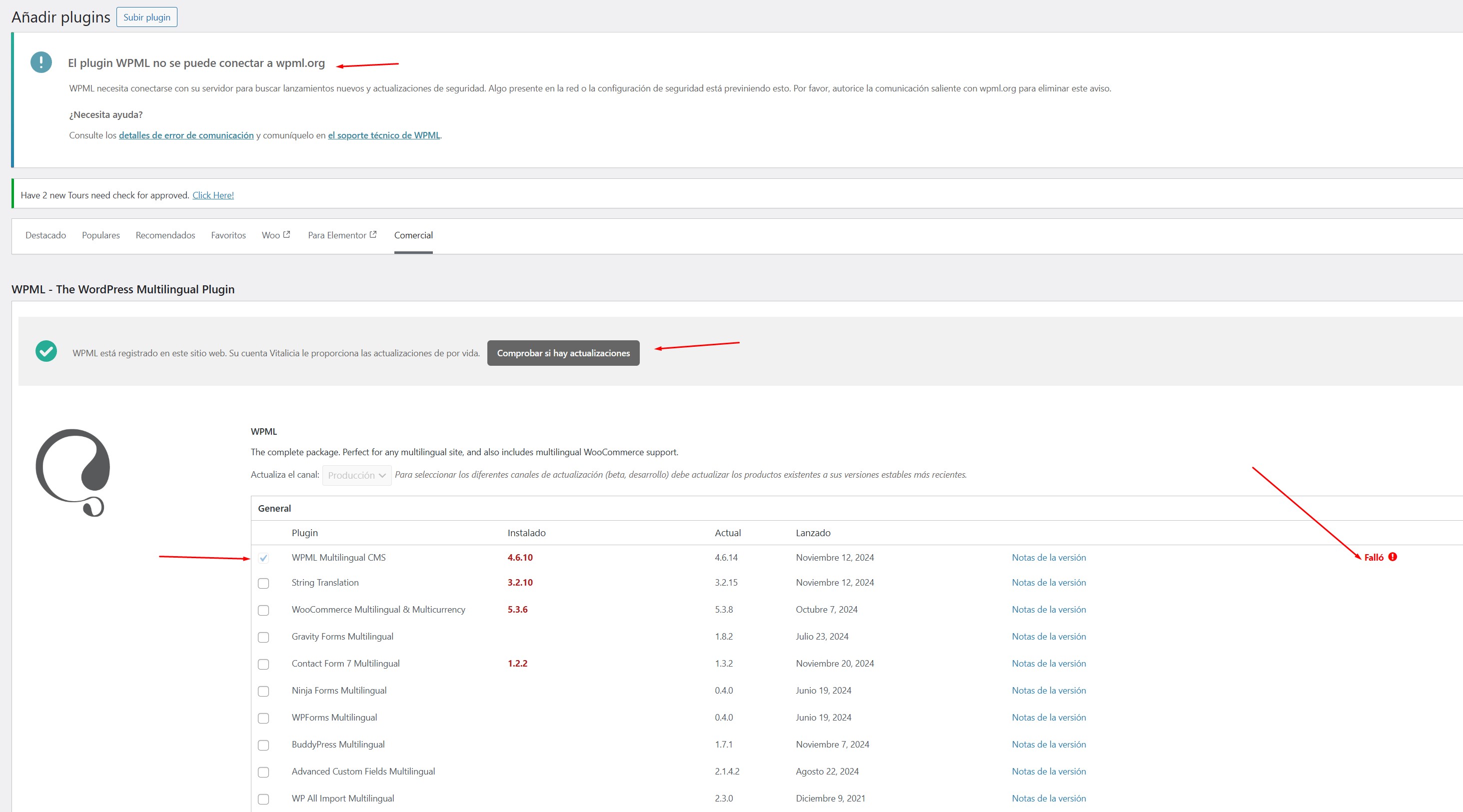
Task: Click the red Falló error icon
Action: click(1393, 557)
